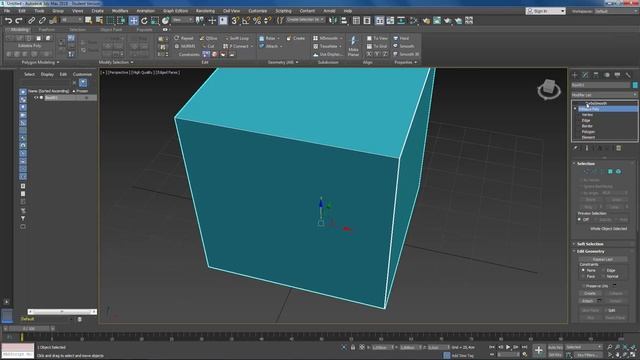Screen dimensions: 640x360
Task: Toggle the 3D Snaps icon
Action: 235,20
